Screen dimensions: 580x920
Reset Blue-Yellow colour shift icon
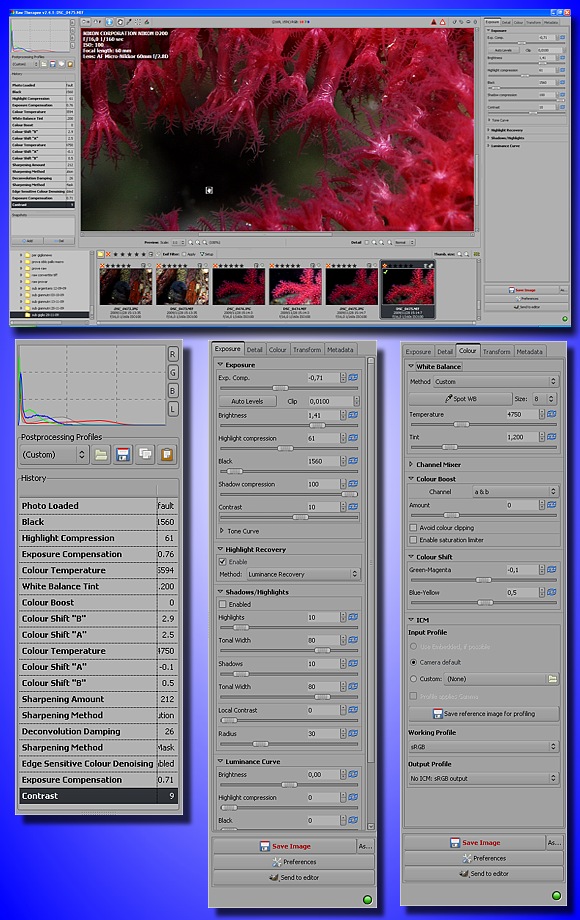pos(552,593)
